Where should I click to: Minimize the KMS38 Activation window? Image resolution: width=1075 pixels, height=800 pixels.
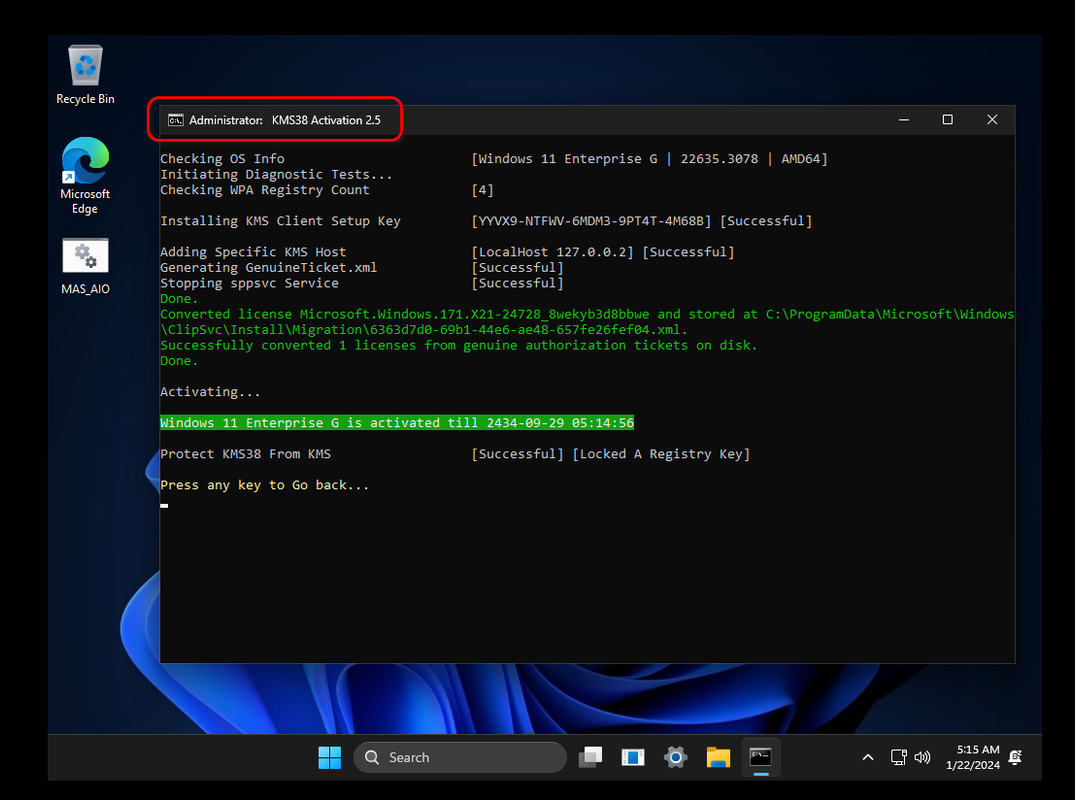pos(904,120)
